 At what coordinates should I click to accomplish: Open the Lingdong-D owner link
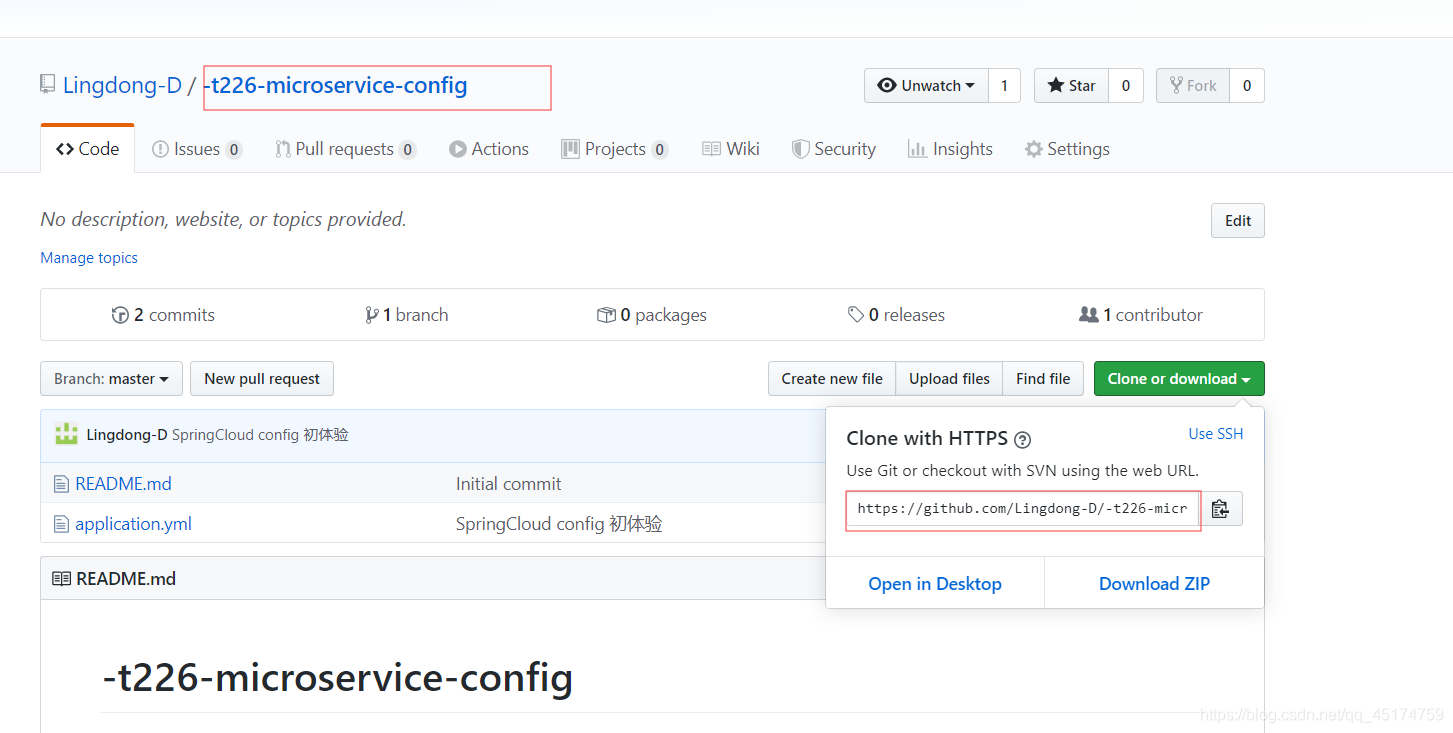(x=122, y=86)
